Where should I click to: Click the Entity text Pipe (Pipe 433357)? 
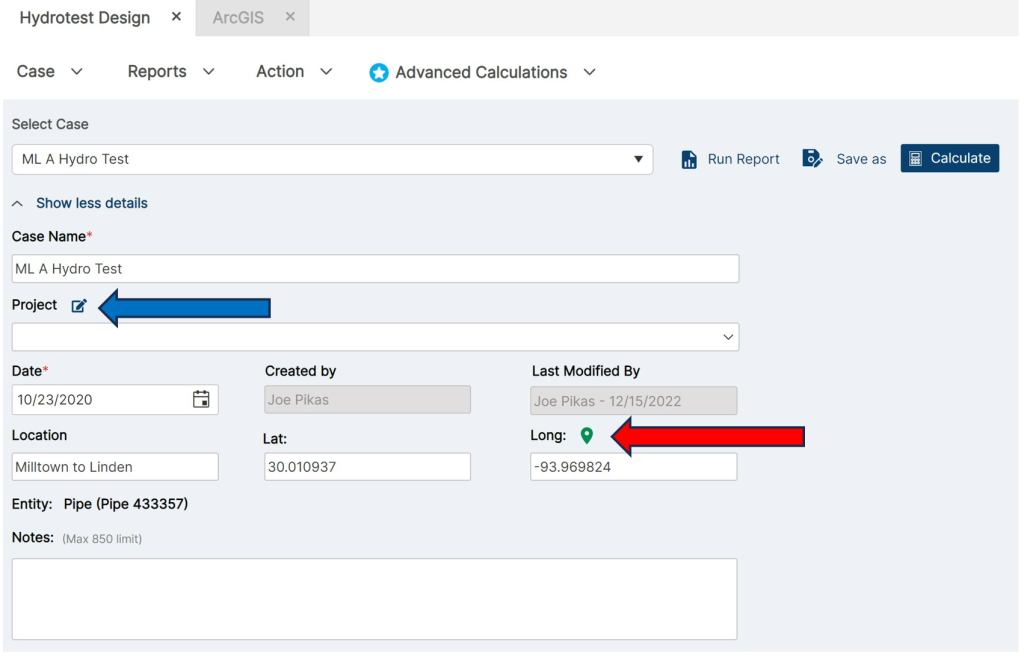coord(126,504)
